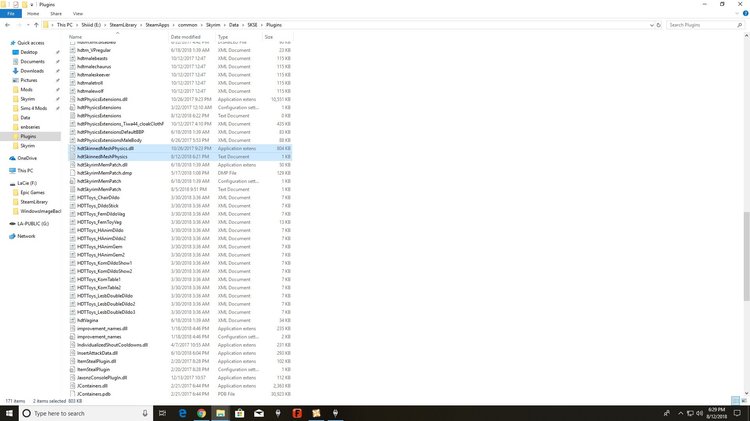Jump to SteamApps in address path

(x=157, y=25)
